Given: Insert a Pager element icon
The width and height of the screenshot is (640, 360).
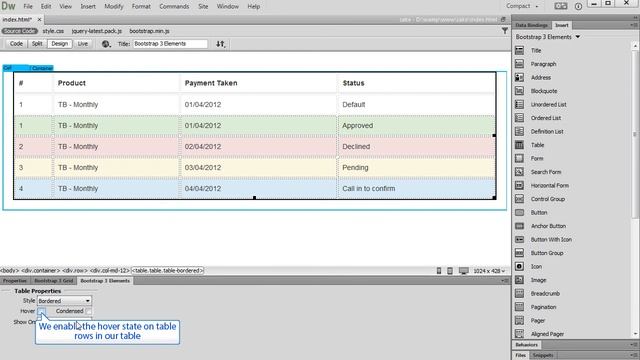Looking at the screenshot, I should click(x=519, y=320).
